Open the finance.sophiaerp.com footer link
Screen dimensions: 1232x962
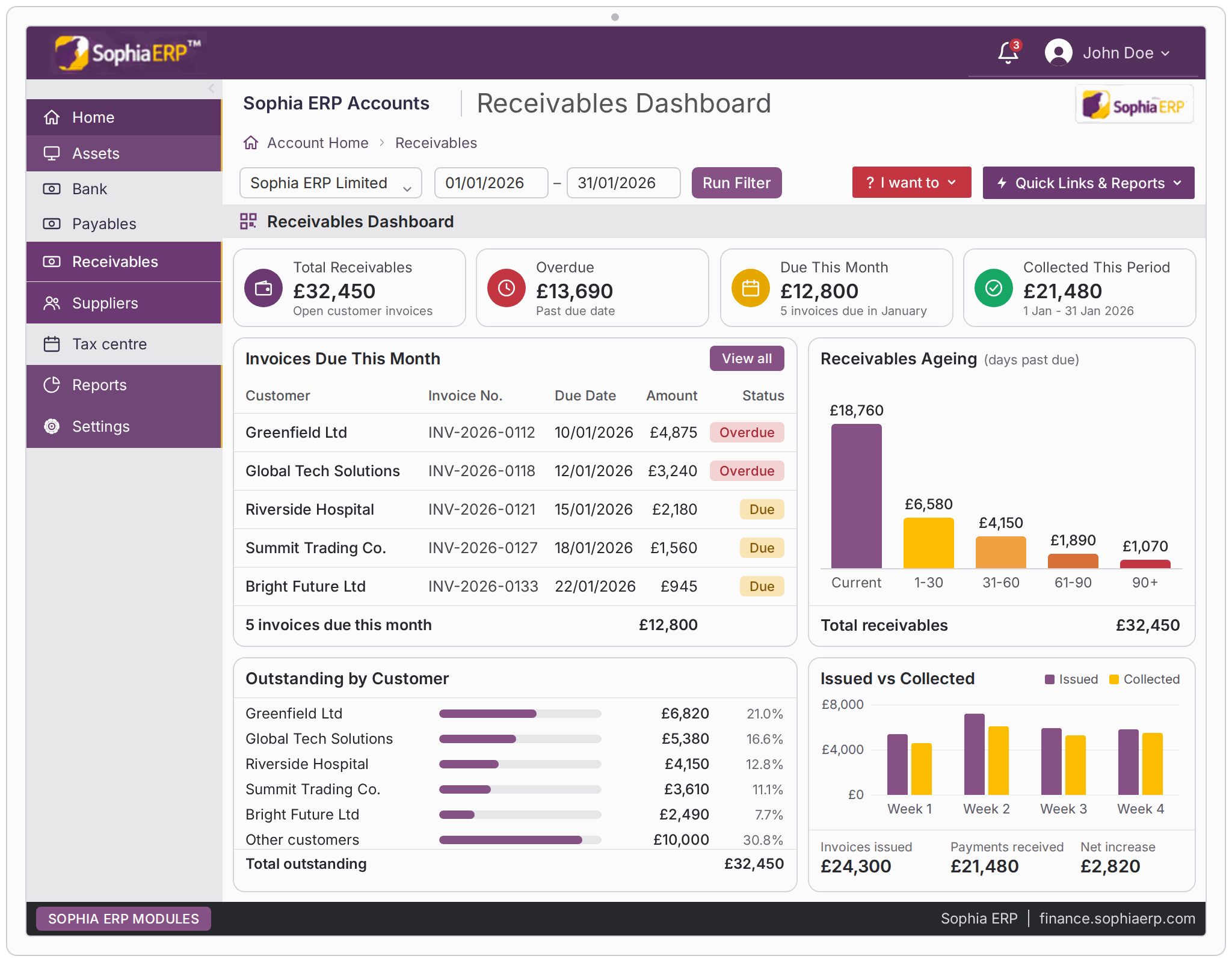[x=1117, y=919]
